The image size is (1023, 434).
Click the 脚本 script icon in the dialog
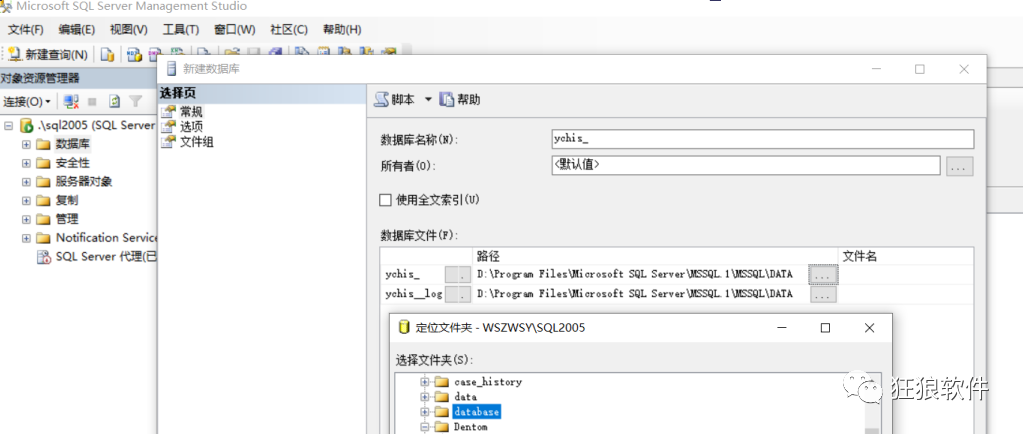[x=381, y=99]
